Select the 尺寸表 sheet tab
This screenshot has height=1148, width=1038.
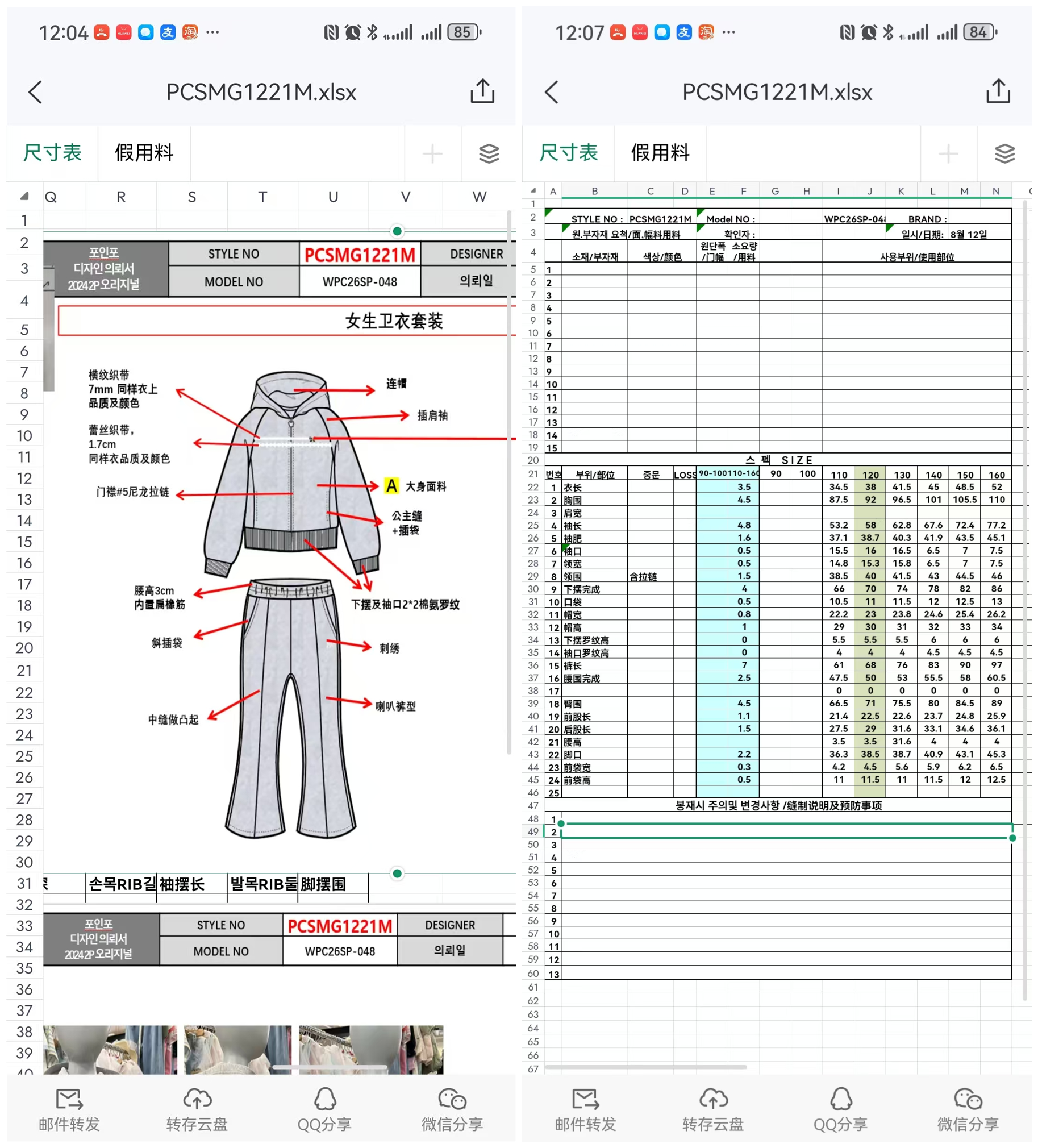click(x=53, y=153)
